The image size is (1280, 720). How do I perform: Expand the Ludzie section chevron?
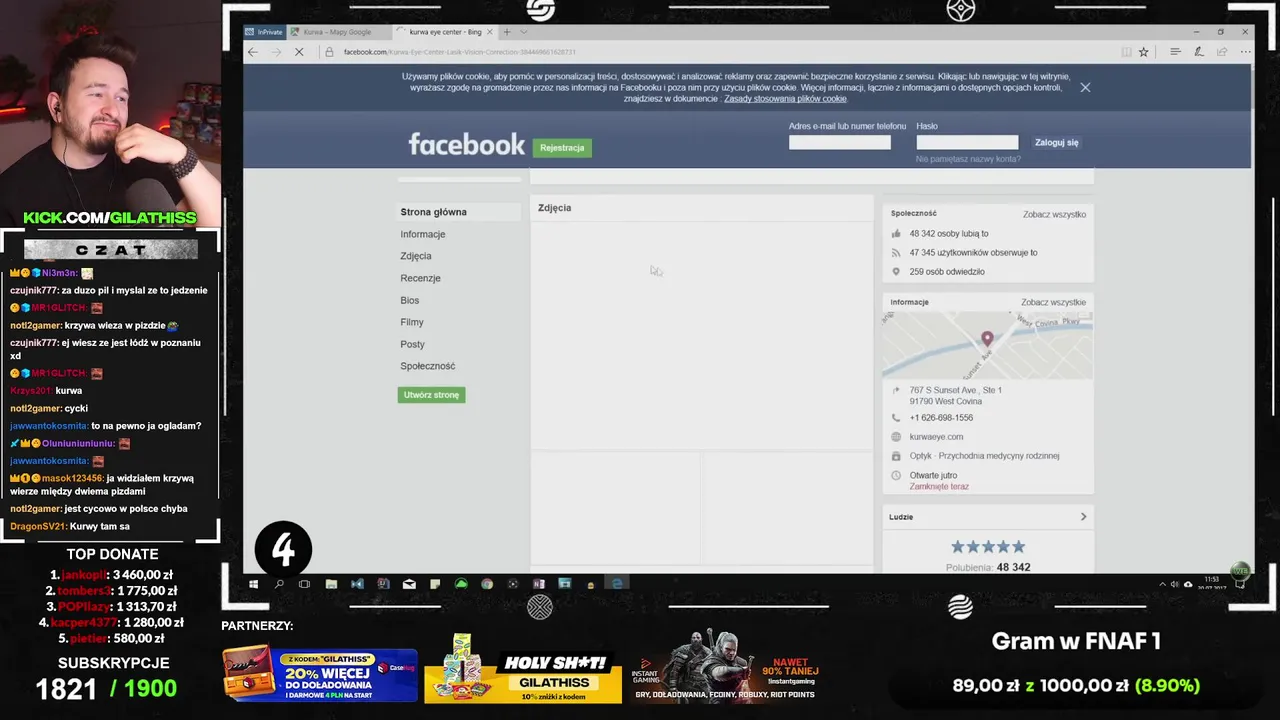click(x=1083, y=517)
